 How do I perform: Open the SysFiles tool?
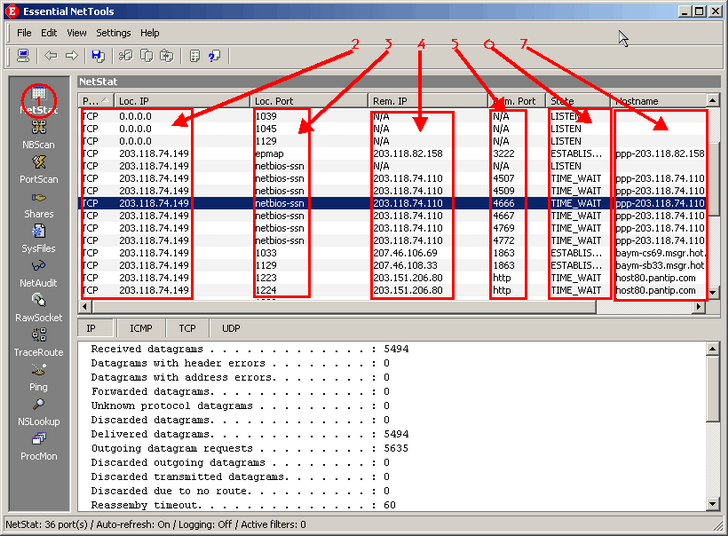(x=39, y=239)
